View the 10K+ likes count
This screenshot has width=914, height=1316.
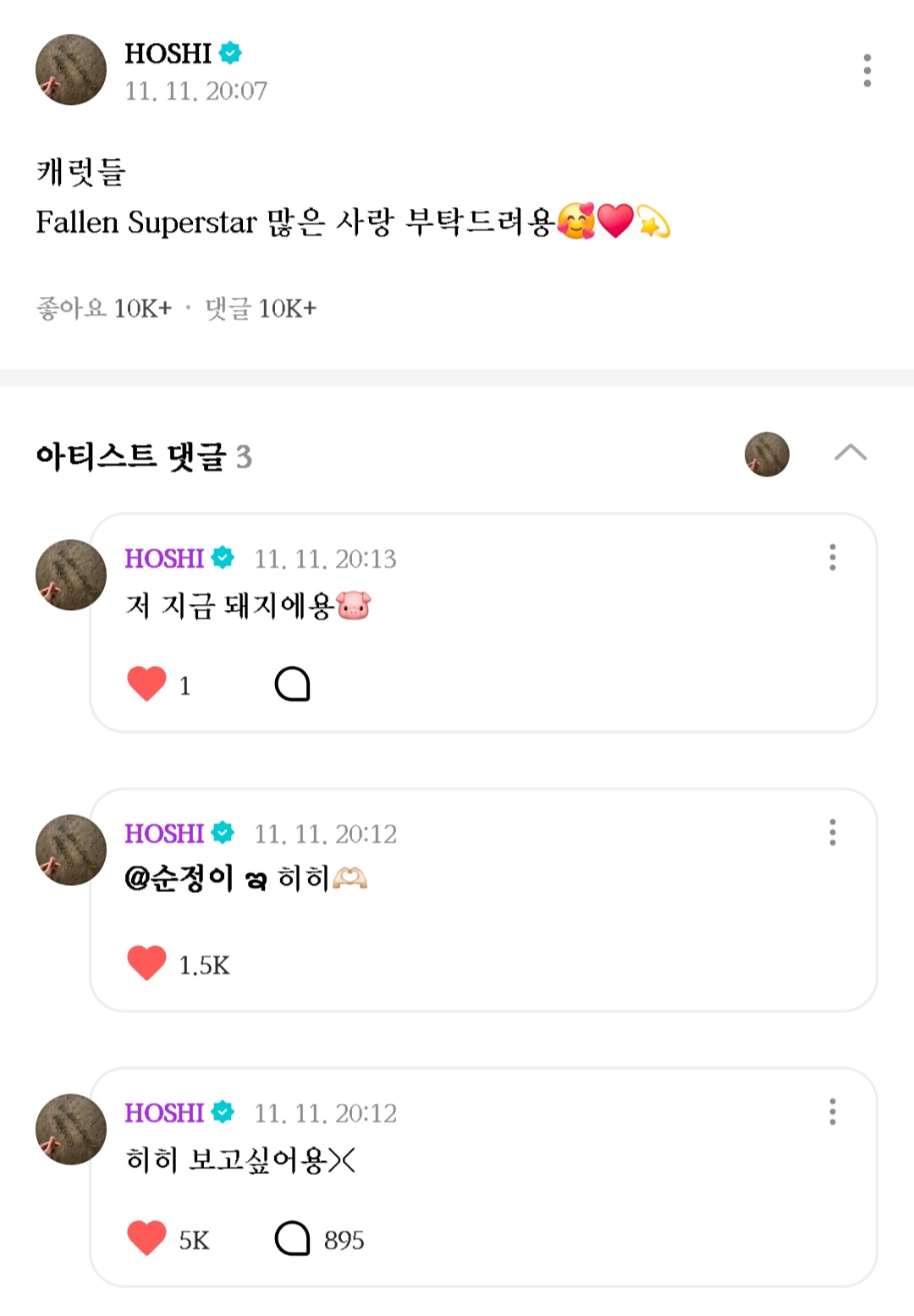(104, 308)
